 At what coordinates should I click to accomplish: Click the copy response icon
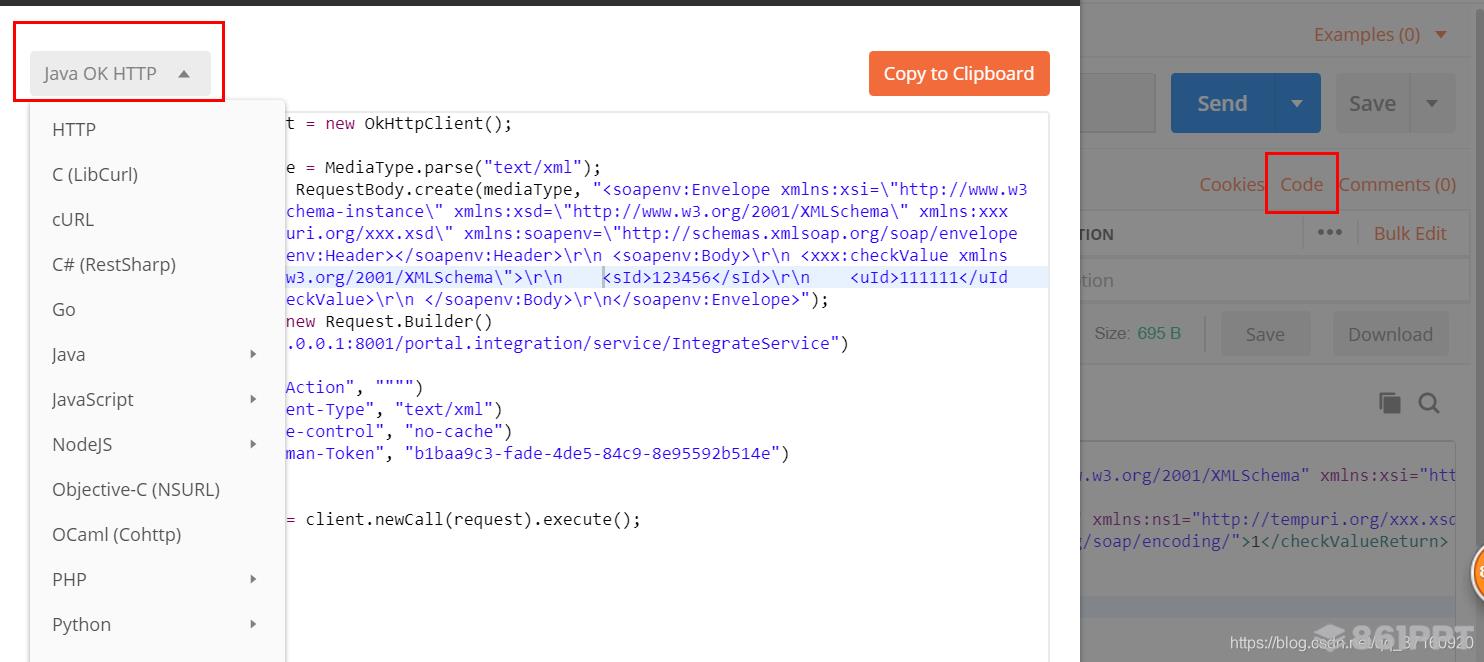(1390, 403)
